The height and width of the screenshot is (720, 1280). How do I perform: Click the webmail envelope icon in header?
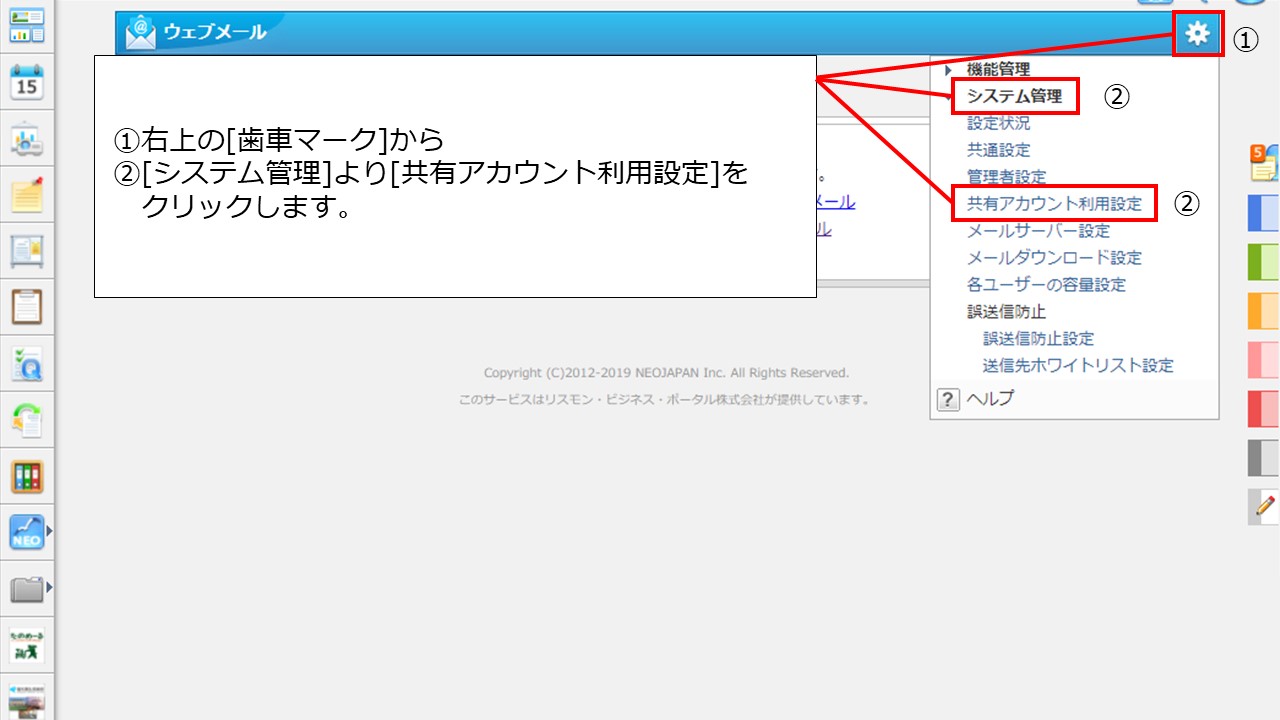tap(141, 33)
